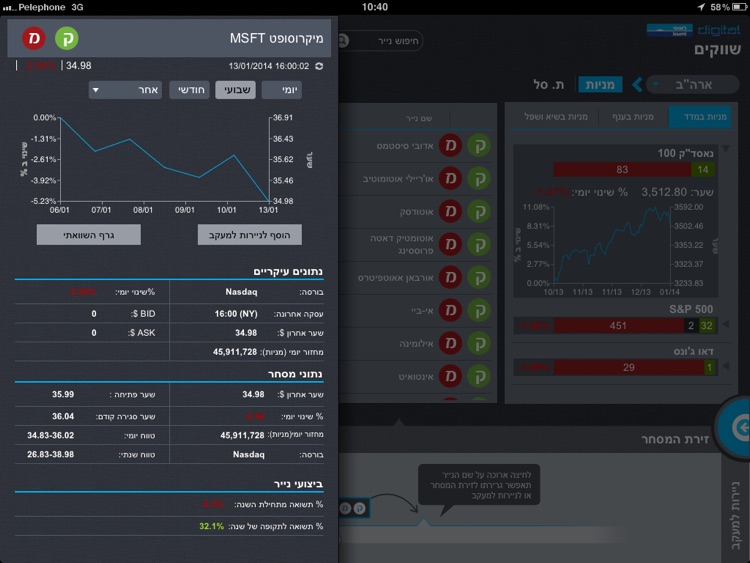
Task: Tap the green buy icon for אי-ביי
Action: pyautogui.click(x=479, y=310)
